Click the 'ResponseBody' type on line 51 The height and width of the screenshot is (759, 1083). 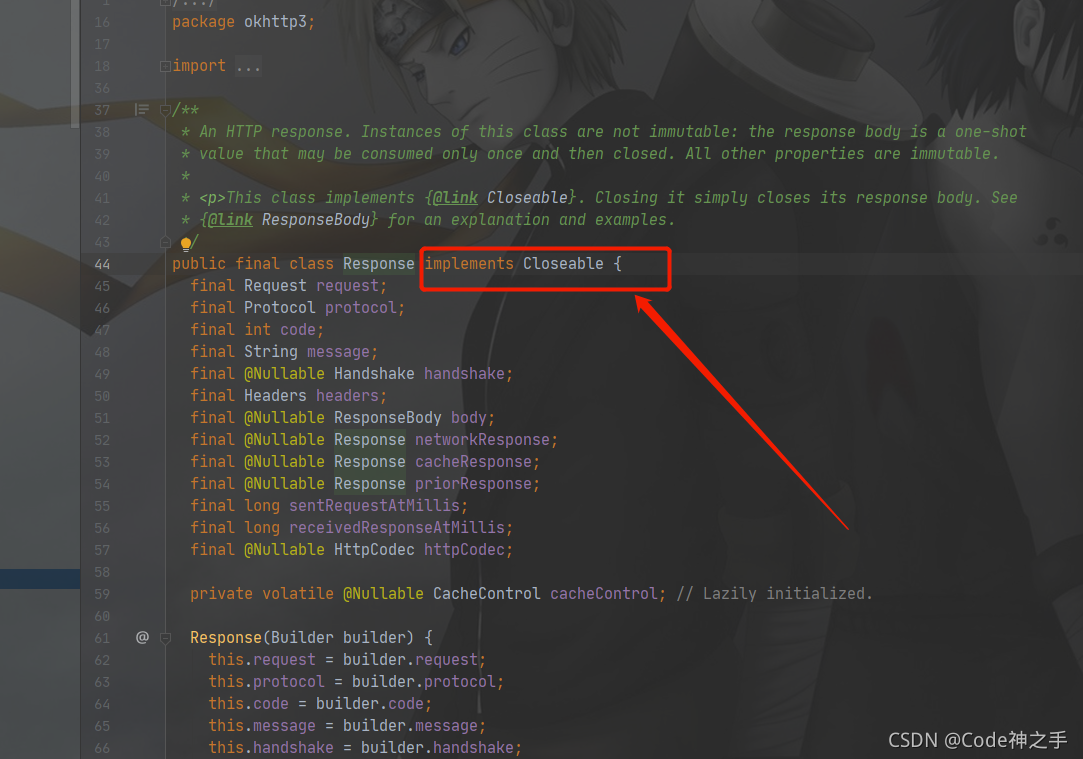(x=387, y=418)
